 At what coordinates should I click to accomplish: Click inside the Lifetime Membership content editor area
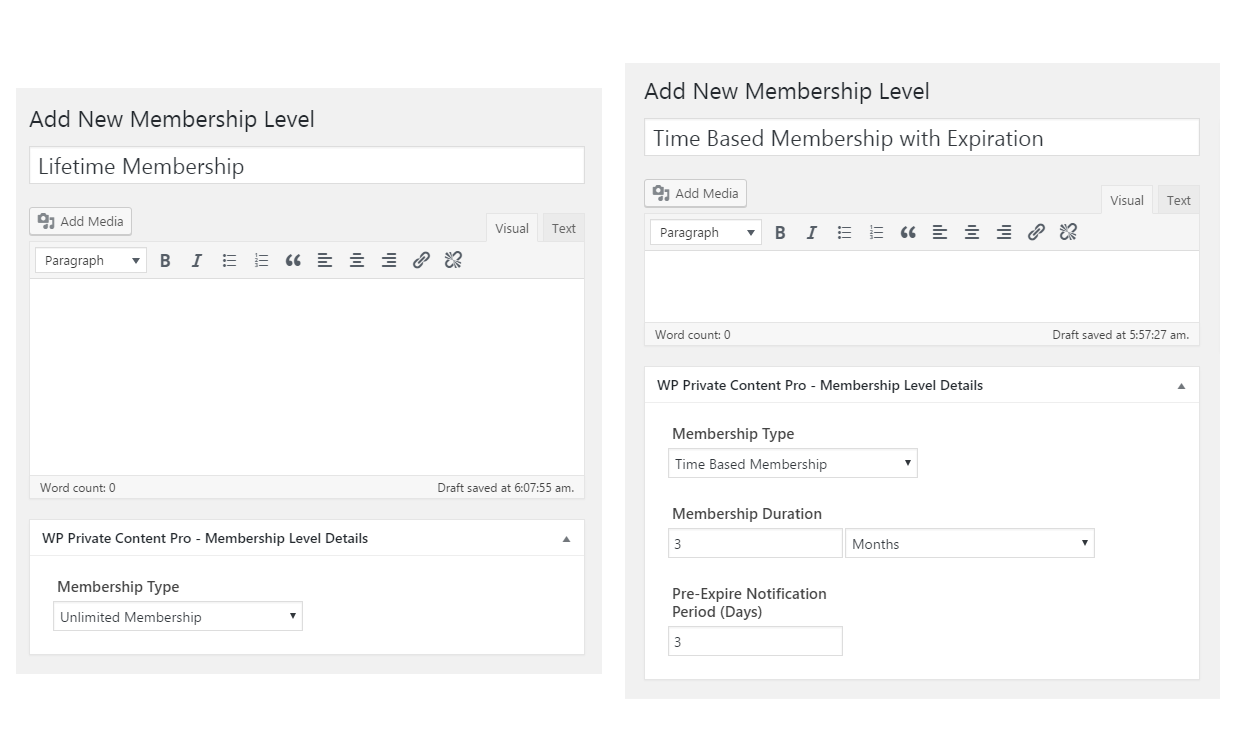(307, 377)
